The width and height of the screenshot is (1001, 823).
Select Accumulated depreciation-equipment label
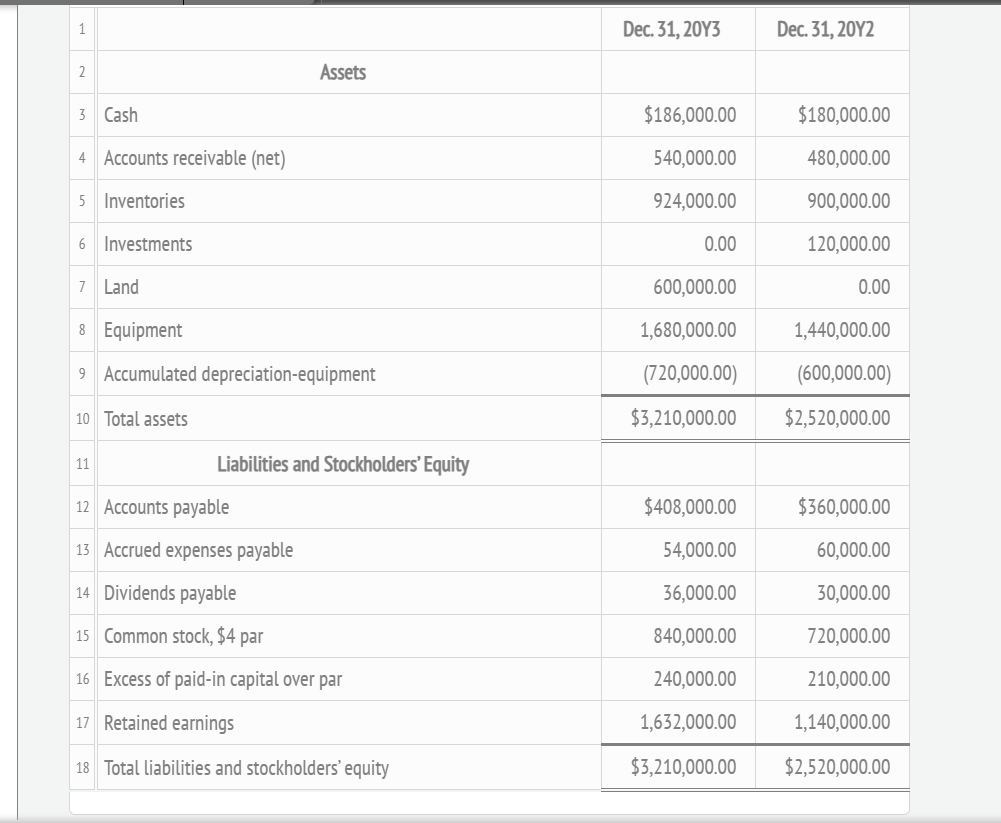[239, 374]
